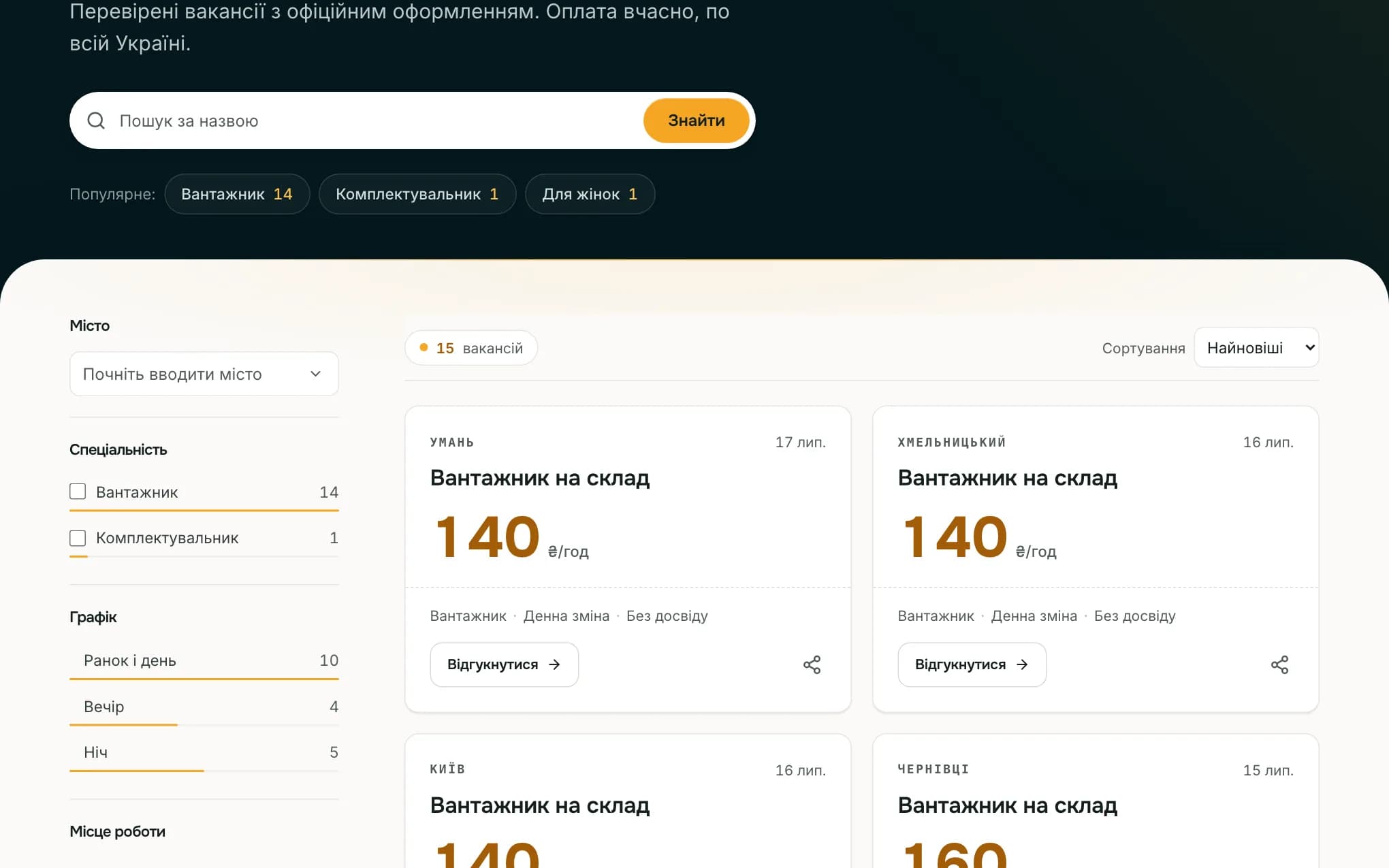Select popular tag Комплектувальник 1

(417, 194)
